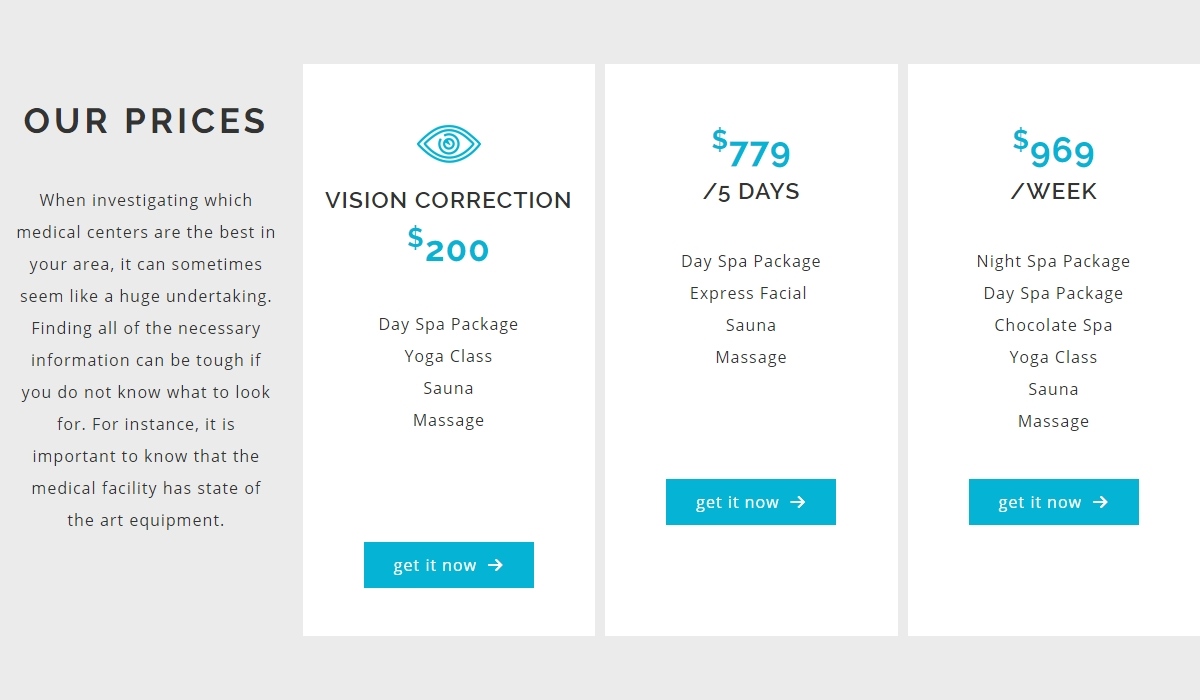Get the Vision Correction $200 plan now

(x=449, y=565)
